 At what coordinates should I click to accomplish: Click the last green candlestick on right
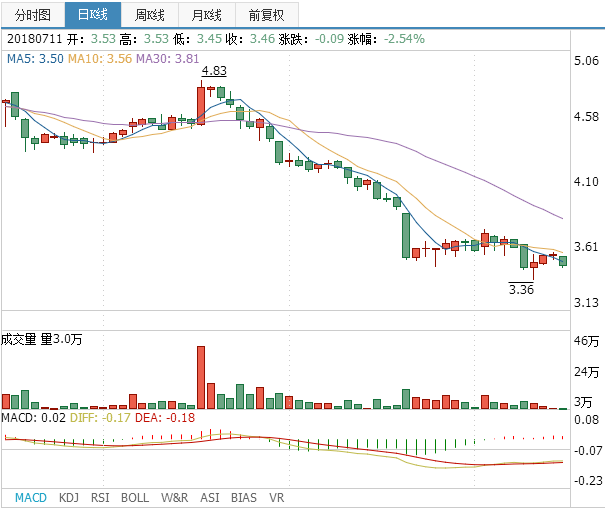coord(563,261)
